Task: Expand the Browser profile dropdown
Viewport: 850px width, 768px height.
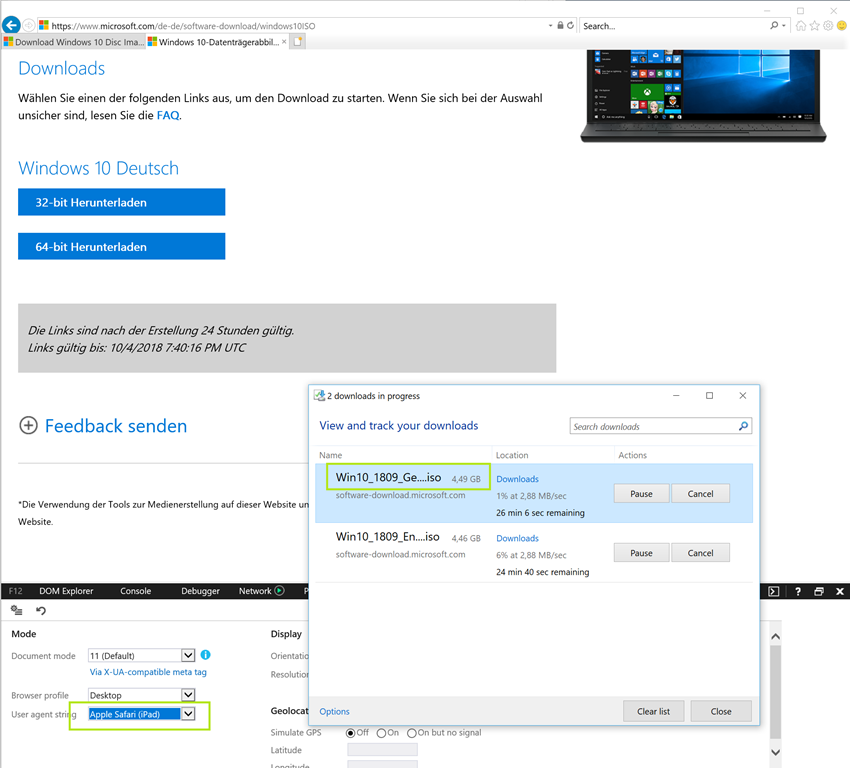Action: tap(188, 695)
